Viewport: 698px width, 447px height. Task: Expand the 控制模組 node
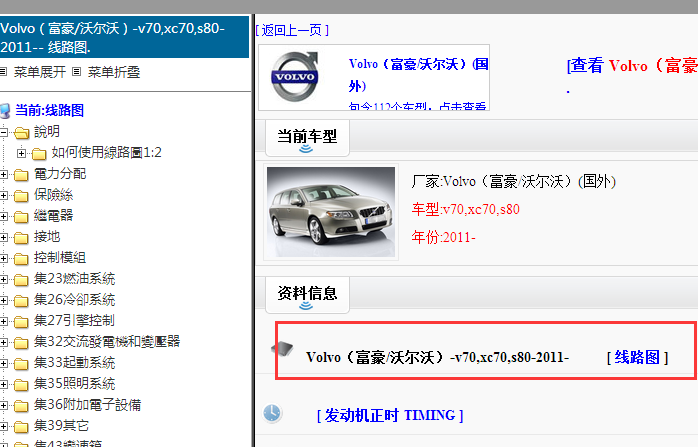click(4, 258)
